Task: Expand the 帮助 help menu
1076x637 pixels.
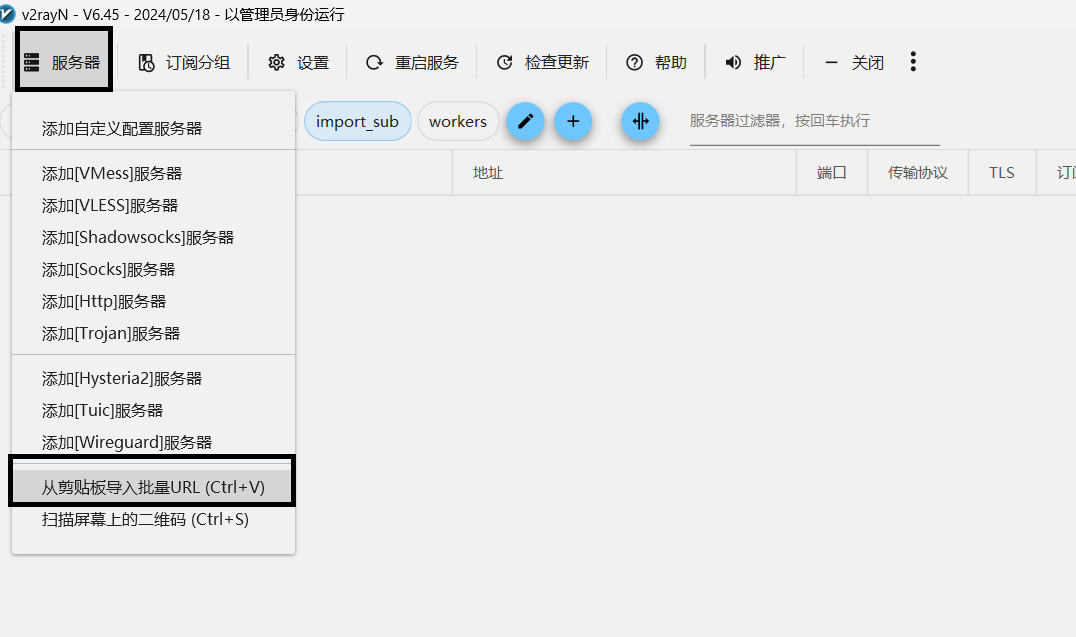Action: click(x=657, y=62)
